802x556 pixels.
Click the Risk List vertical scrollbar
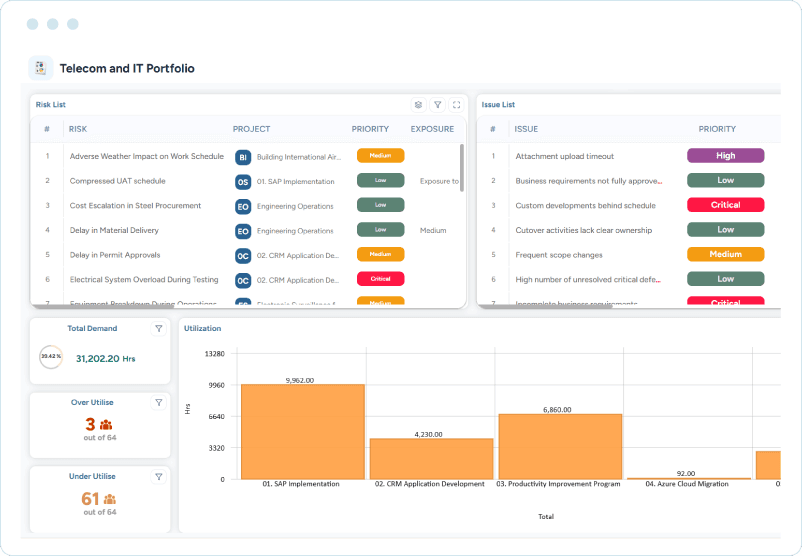point(462,168)
